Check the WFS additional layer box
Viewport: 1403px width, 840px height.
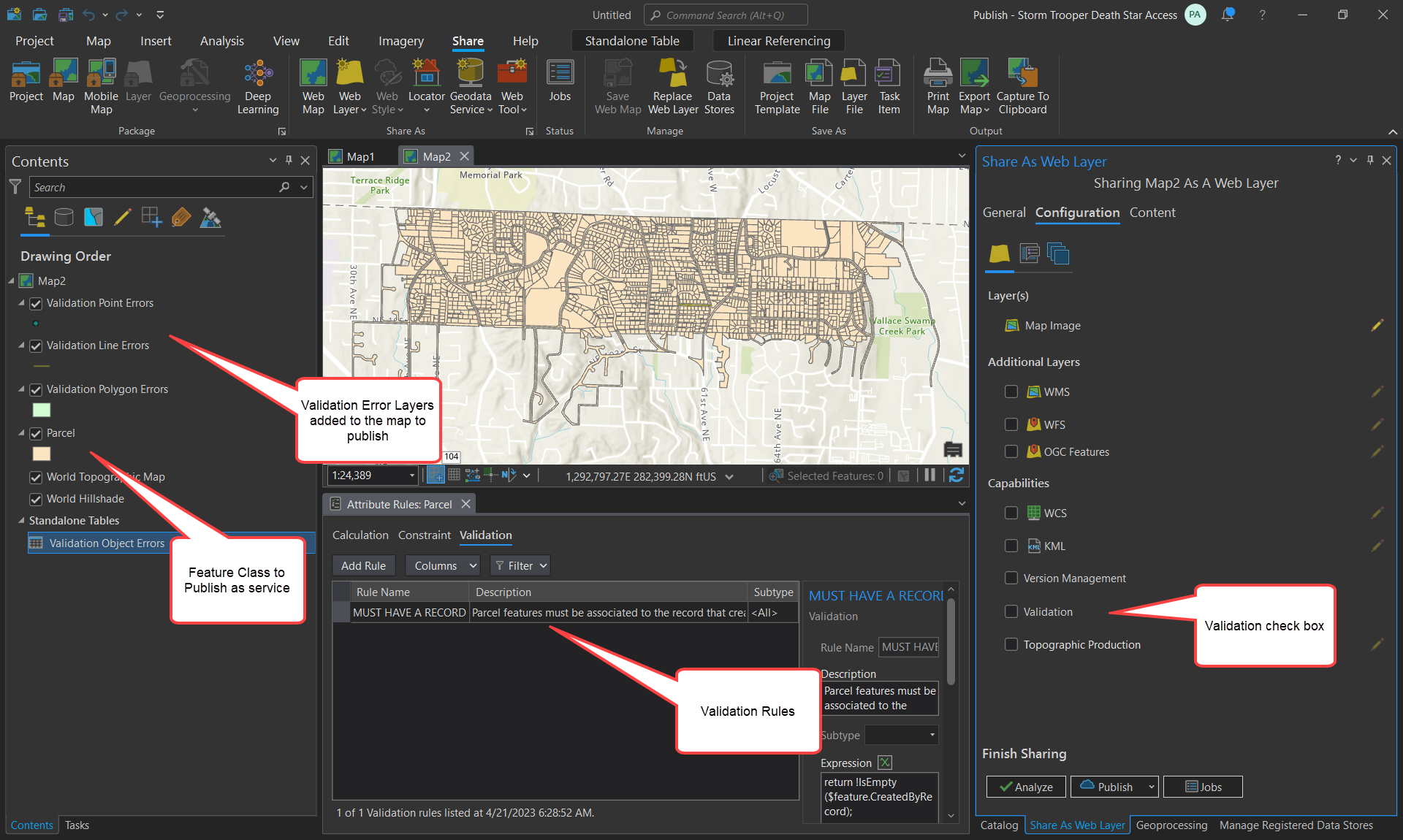pyautogui.click(x=1011, y=424)
